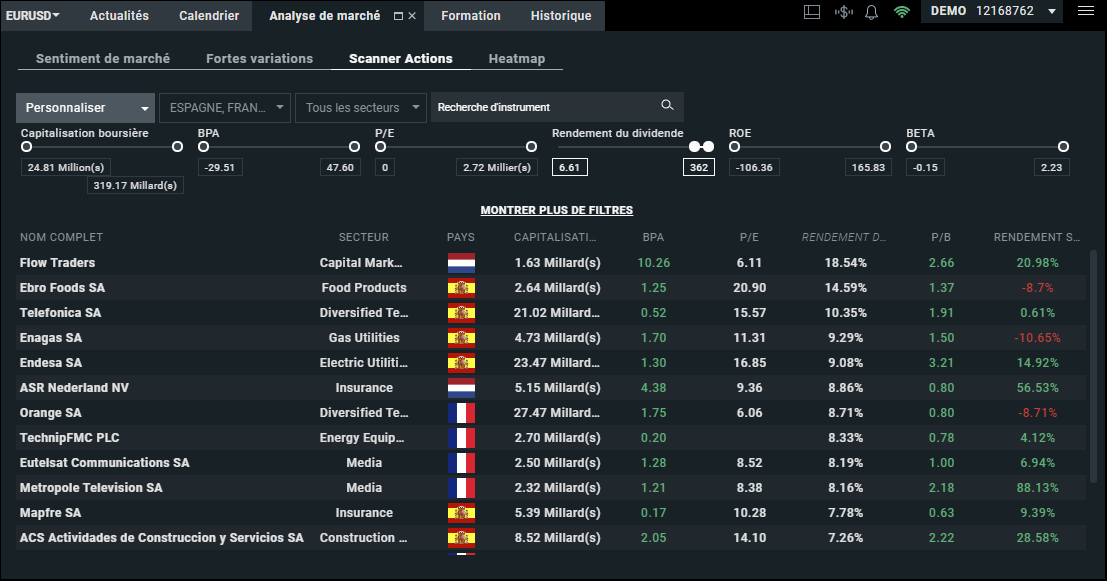Image resolution: width=1107 pixels, height=581 pixels.
Task: Click the Spain flag for Enagas SA
Action: tap(461, 338)
